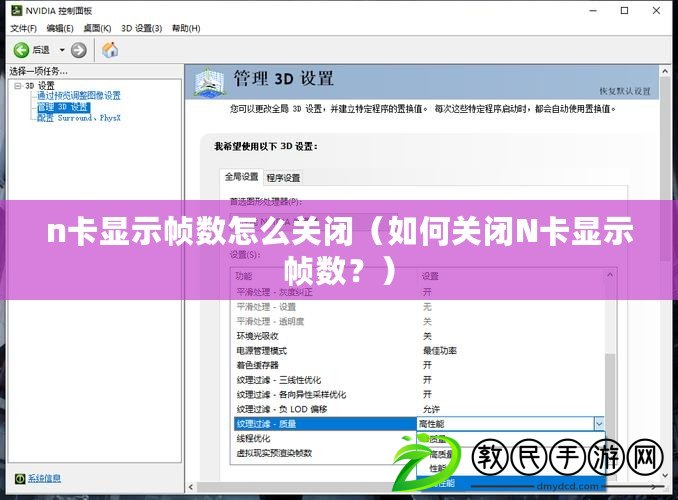Select 通过预览调整图像设置 in the task tree

(x=79, y=96)
